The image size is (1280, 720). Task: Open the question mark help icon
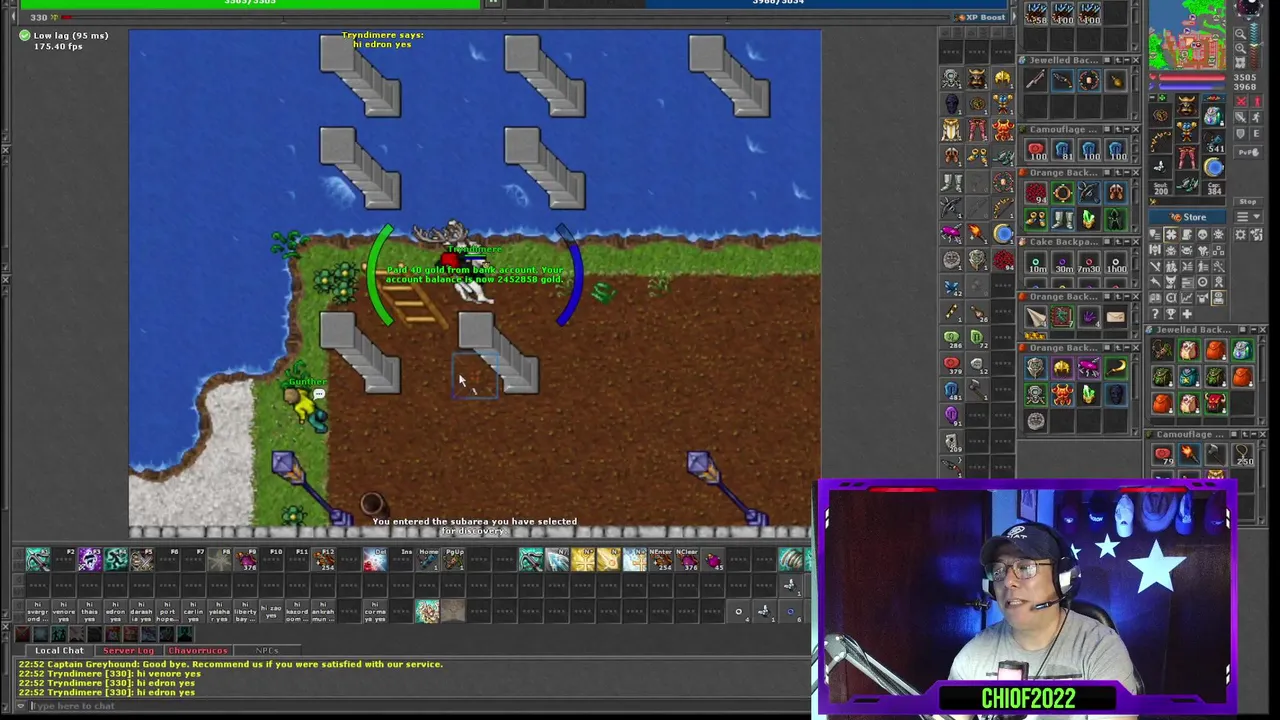[1155, 314]
